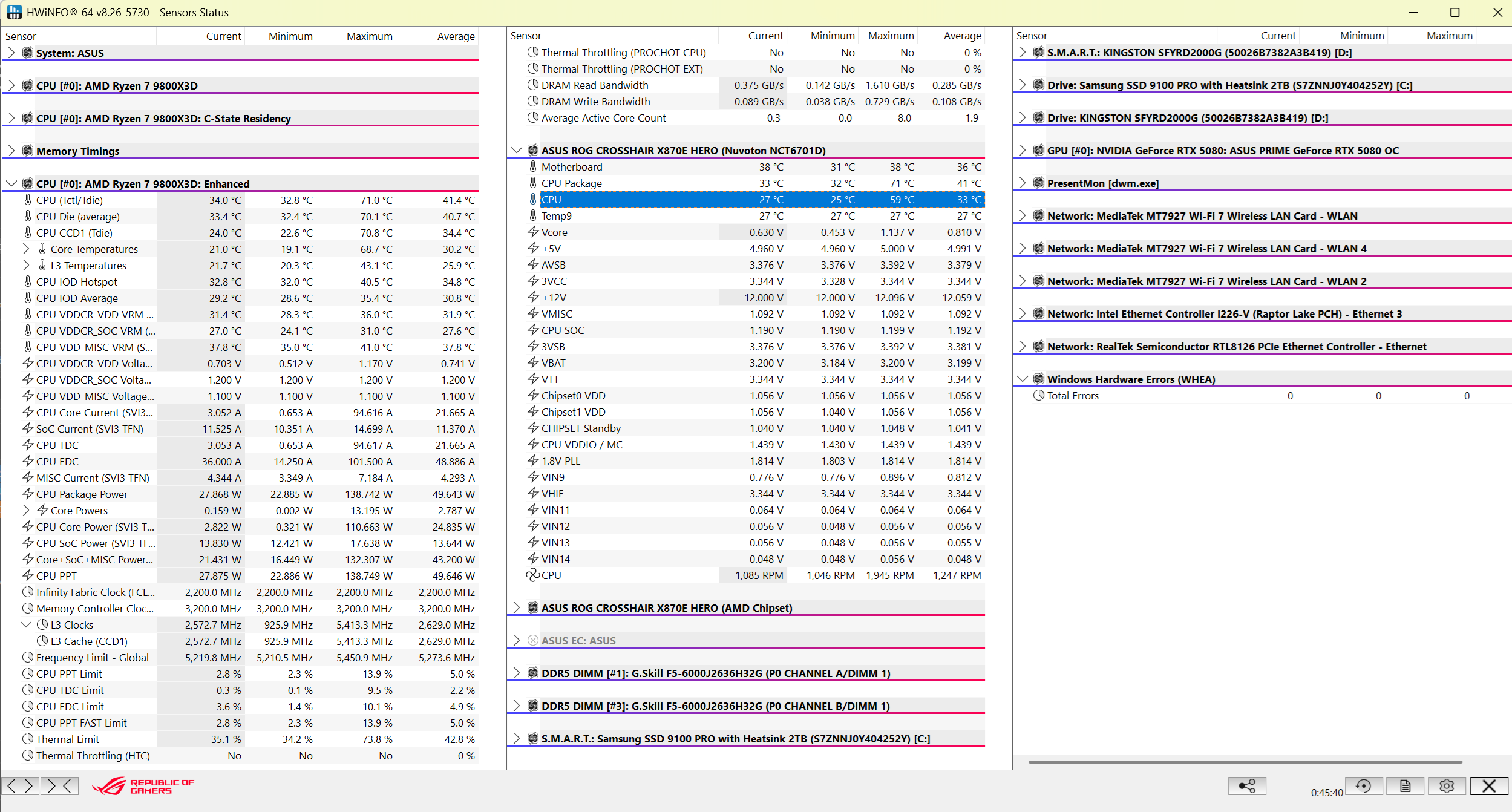1512x812 pixels.
Task: Expand the ASUS EC: ASUS group
Action: (x=517, y=640)
